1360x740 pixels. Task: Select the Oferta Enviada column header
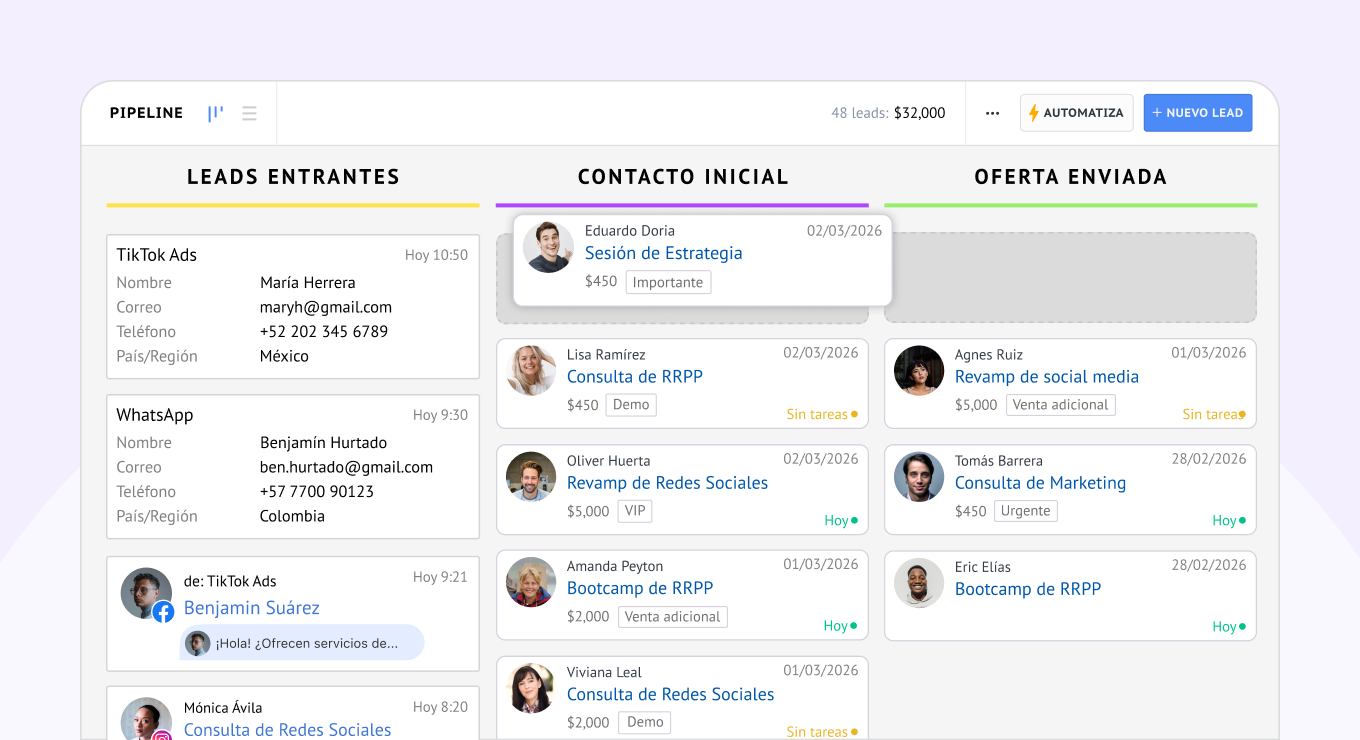(x=1070, y=177)
